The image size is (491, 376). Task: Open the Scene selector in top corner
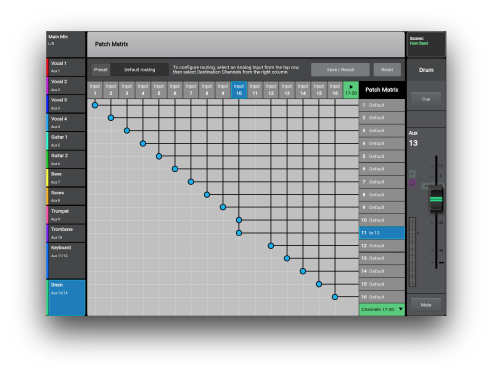(x=426, y=44)
